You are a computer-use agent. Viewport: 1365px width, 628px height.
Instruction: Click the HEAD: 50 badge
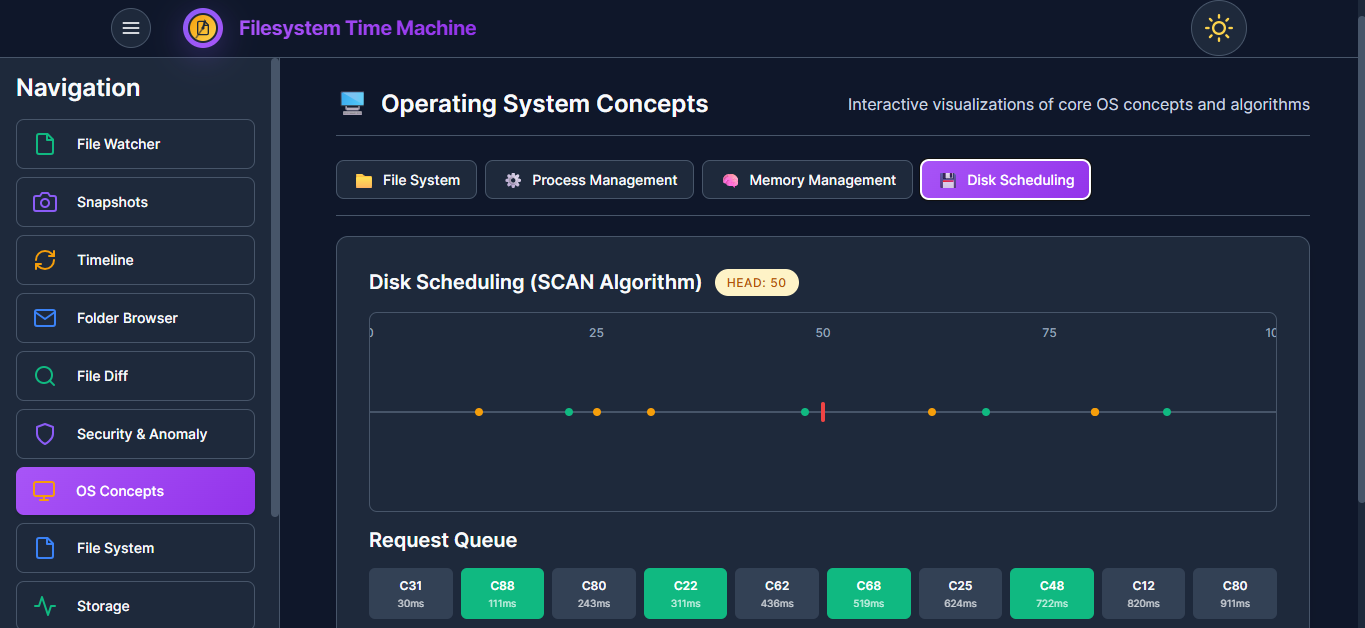coord(756,282)
